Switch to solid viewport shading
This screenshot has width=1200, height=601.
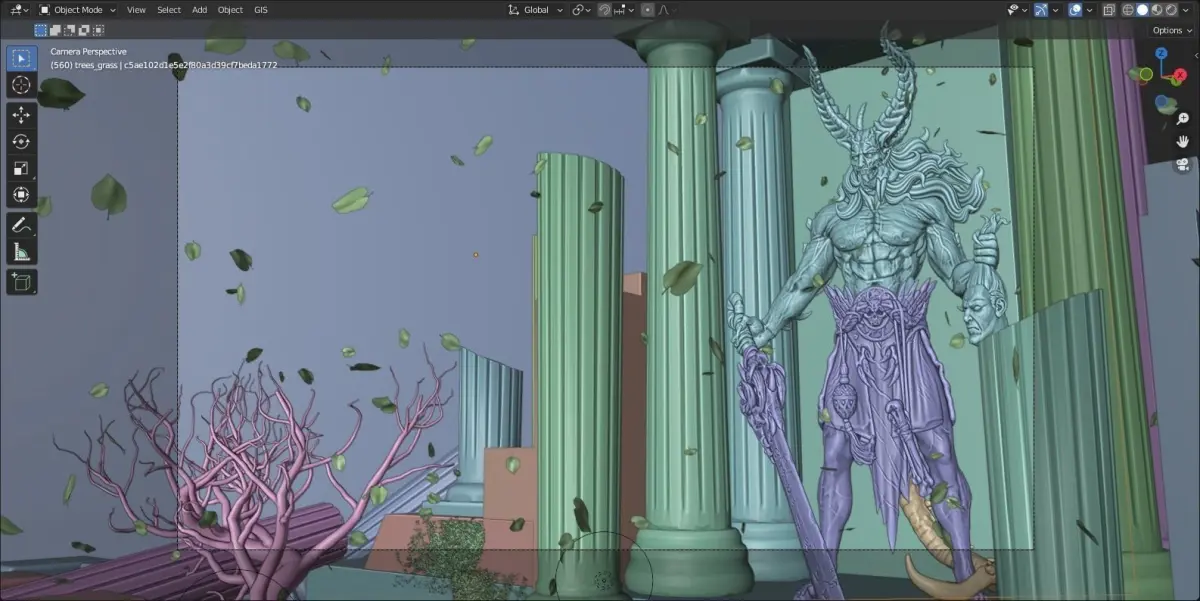tap(1142, 10)
